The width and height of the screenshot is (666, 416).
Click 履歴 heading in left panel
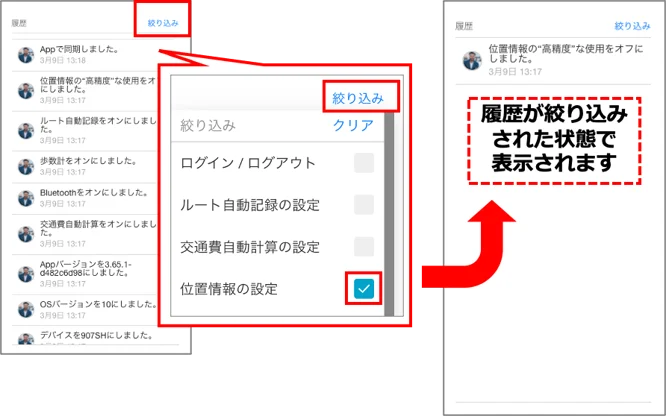point(19,23)
